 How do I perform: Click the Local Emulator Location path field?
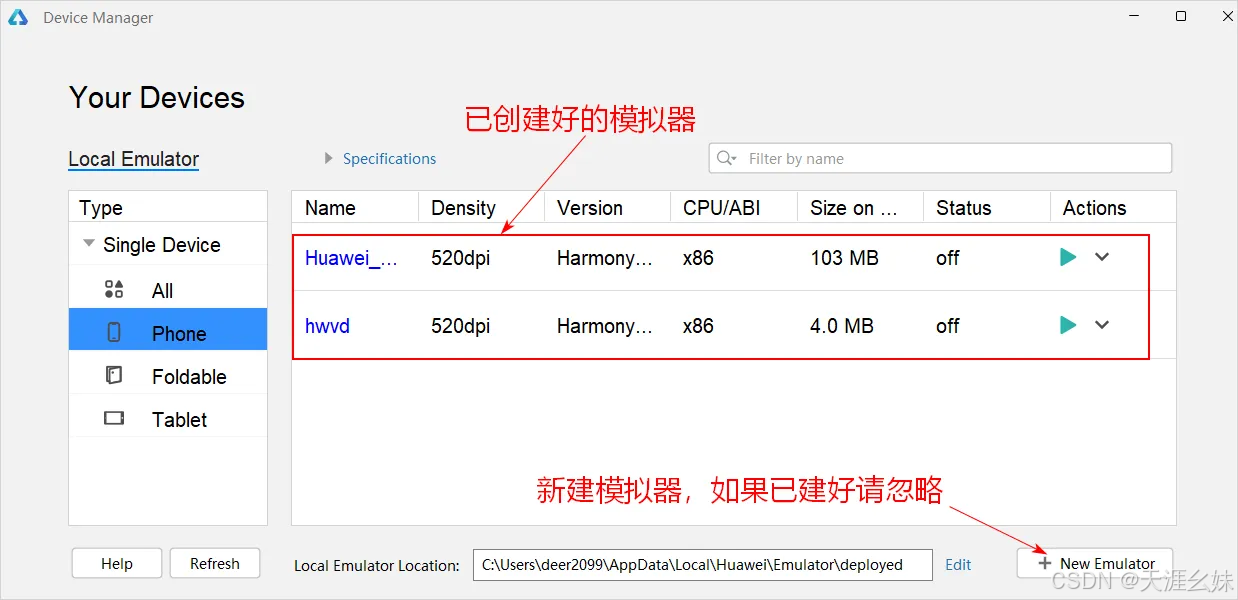[x=702, y=564]
